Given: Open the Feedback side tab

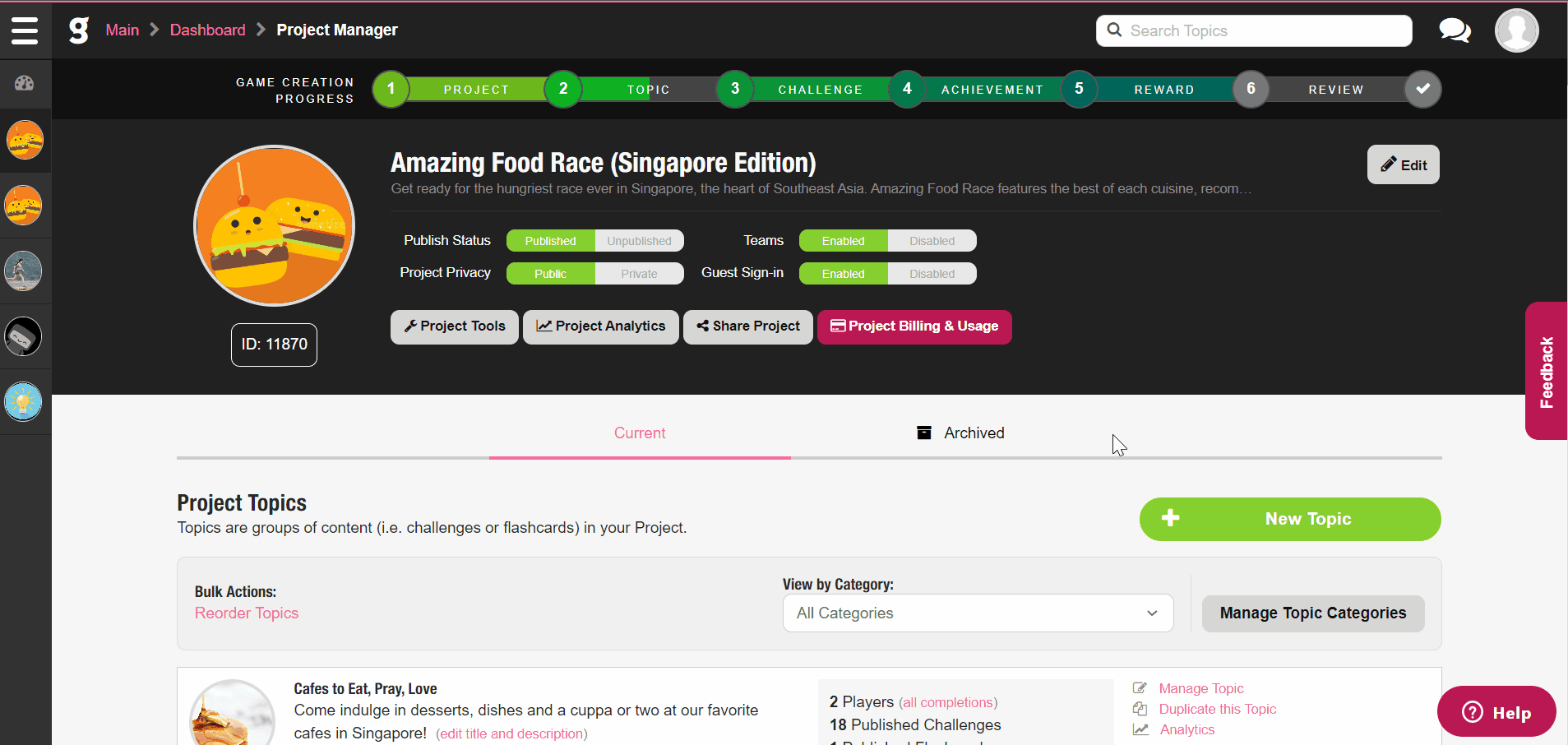Looking at the screenshot, I should (1547, 371).
